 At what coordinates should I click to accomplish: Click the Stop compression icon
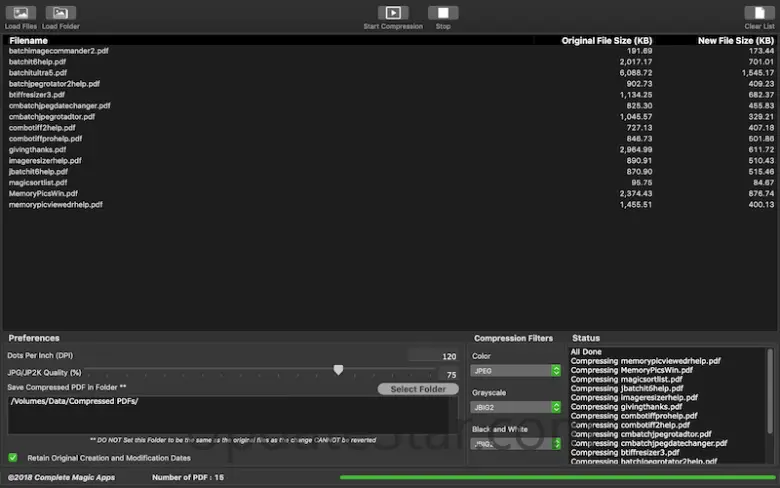443,13
